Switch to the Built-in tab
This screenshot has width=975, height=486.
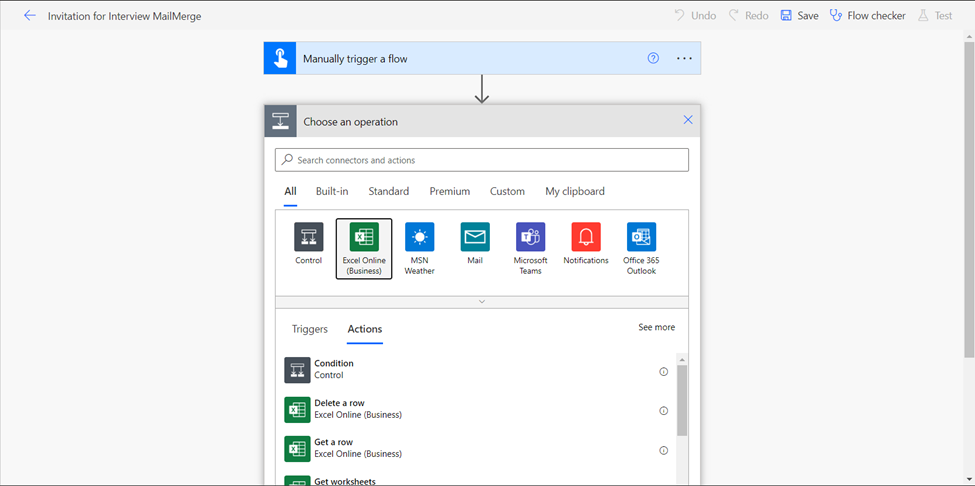(332, 191)
